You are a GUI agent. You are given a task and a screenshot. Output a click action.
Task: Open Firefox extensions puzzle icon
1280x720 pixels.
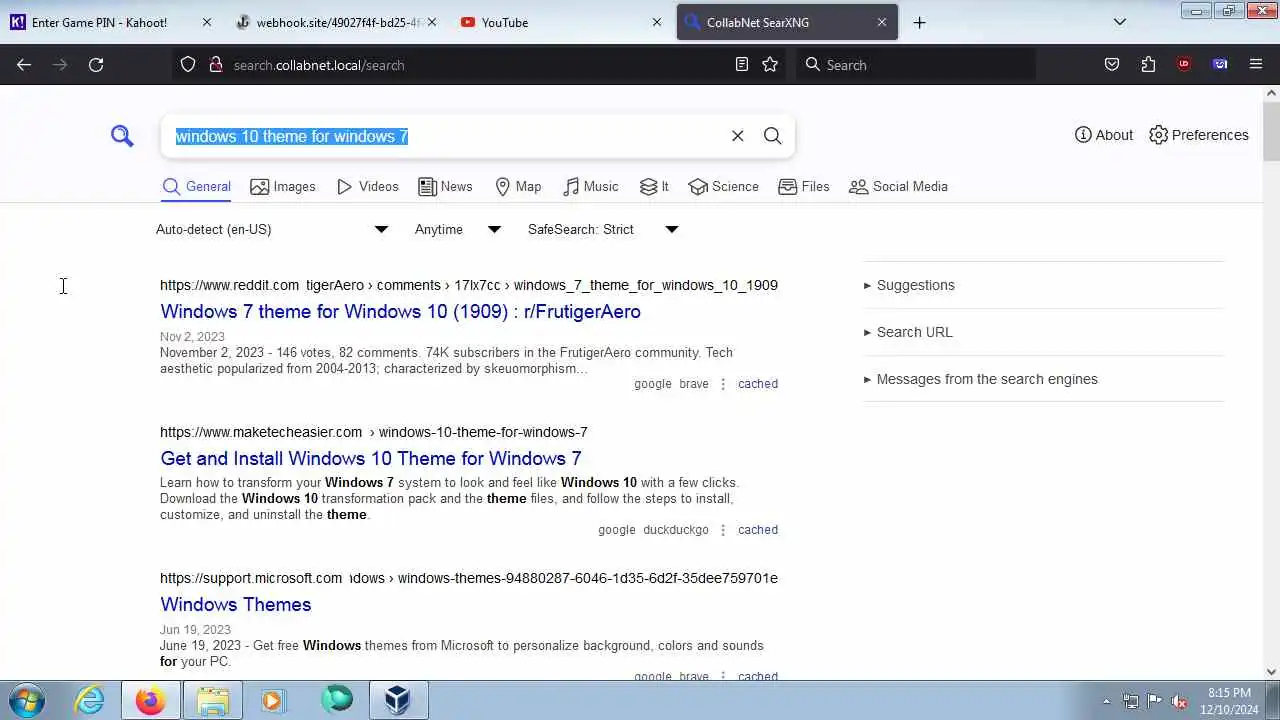click(x=1148, y=65)
